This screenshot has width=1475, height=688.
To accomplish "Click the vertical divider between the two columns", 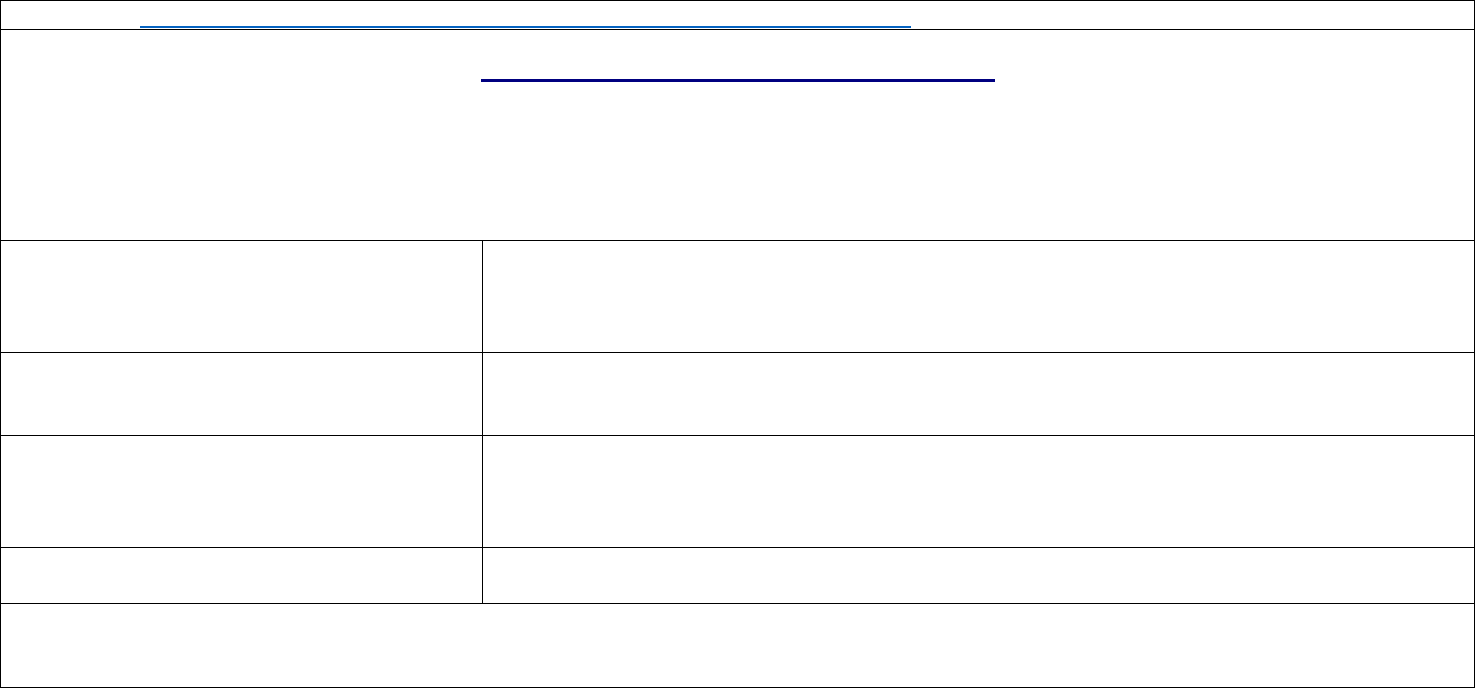I will coord(482,421).
